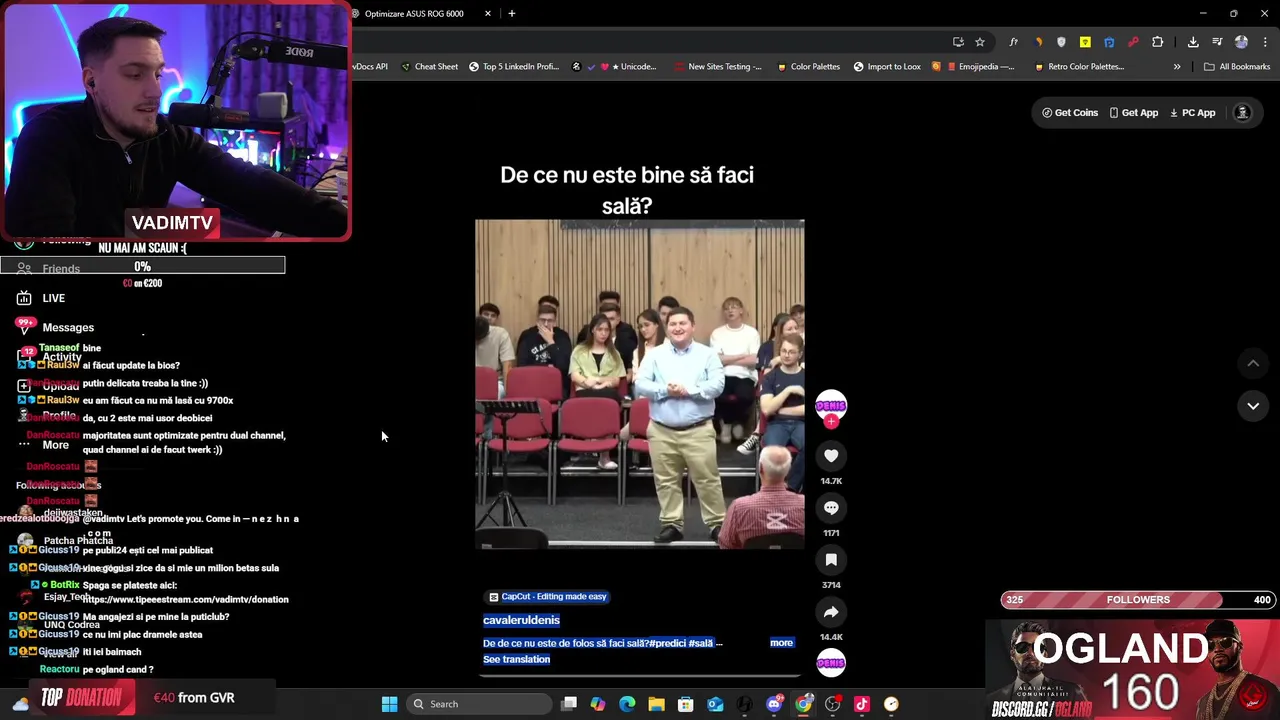The width and height of the screenshot is (1280, 720).
Task: Click the Windows taskbar Search box
Action: pos(479,704)
